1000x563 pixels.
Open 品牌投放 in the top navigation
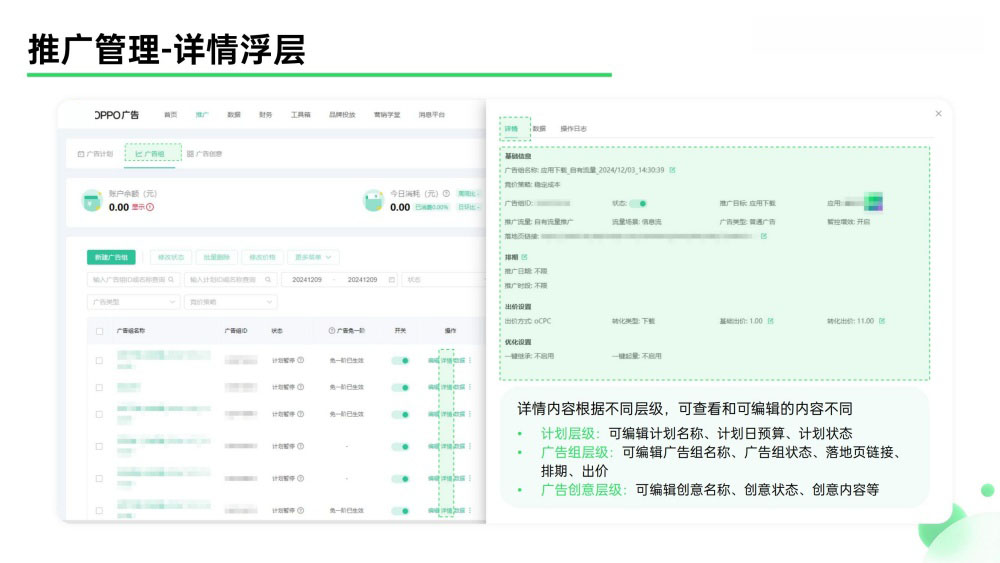[342, 115]
